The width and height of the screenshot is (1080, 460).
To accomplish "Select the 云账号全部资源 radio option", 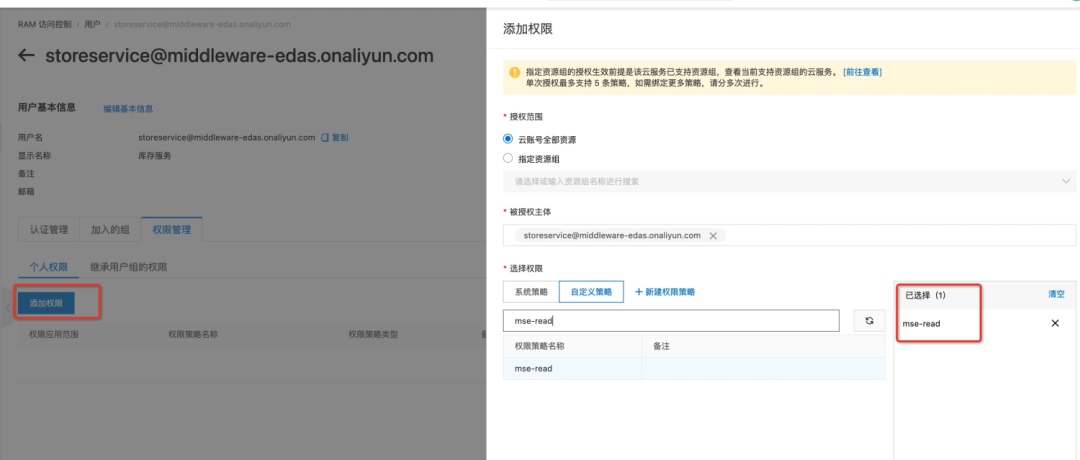I will 508,139.
